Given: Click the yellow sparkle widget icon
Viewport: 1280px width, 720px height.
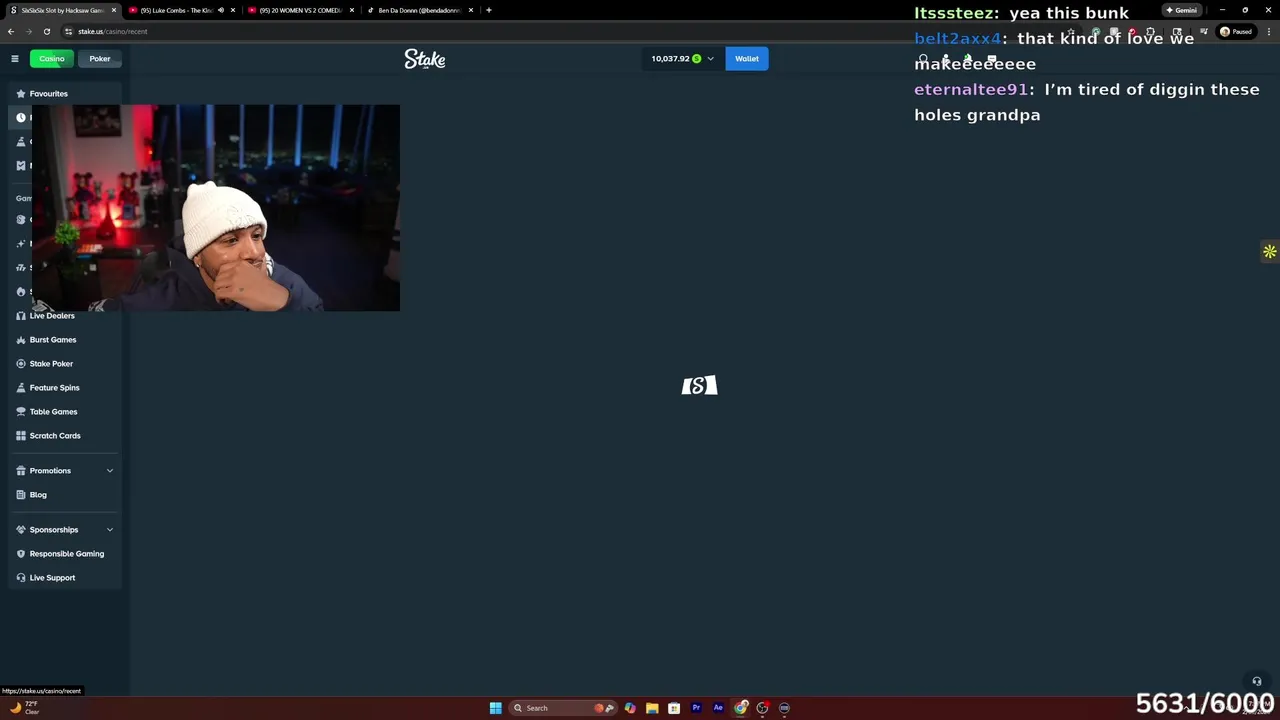Looking at the screenshot, I should pyautogui.click(x=1269, y=252).
